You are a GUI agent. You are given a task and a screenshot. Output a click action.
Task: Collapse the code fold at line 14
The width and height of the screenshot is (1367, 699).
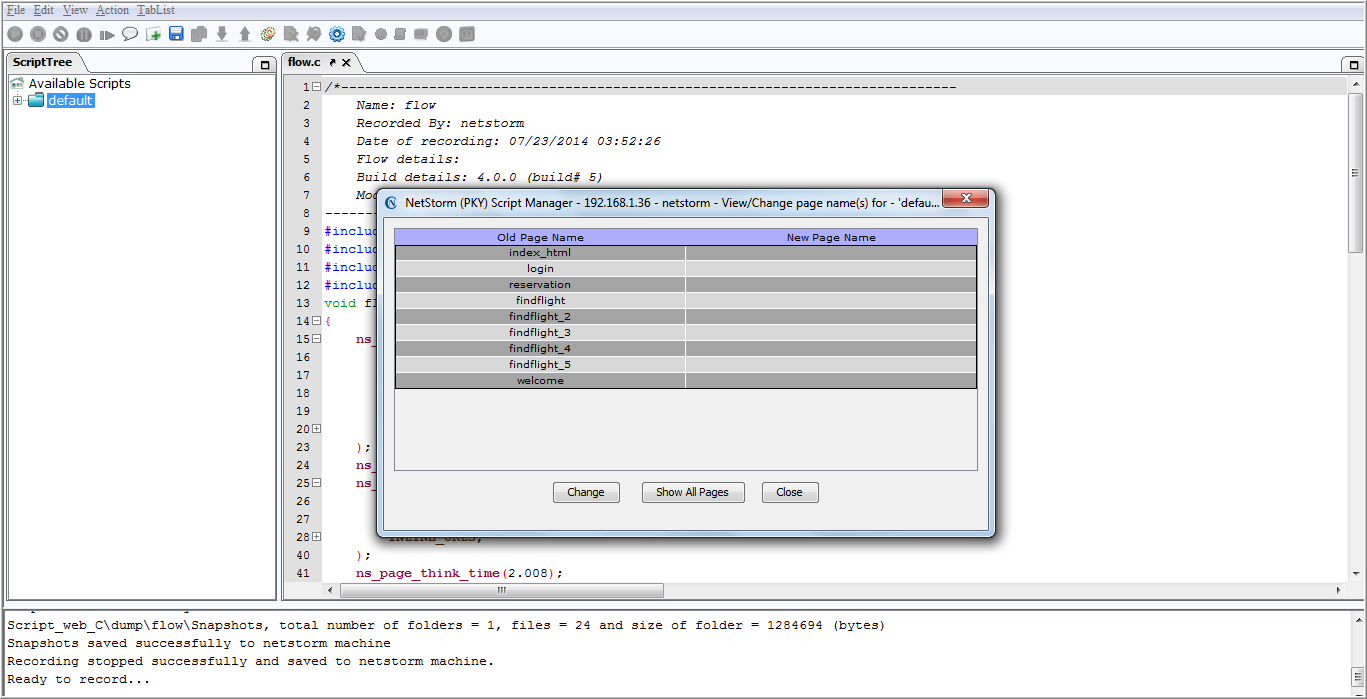[316, 321]
